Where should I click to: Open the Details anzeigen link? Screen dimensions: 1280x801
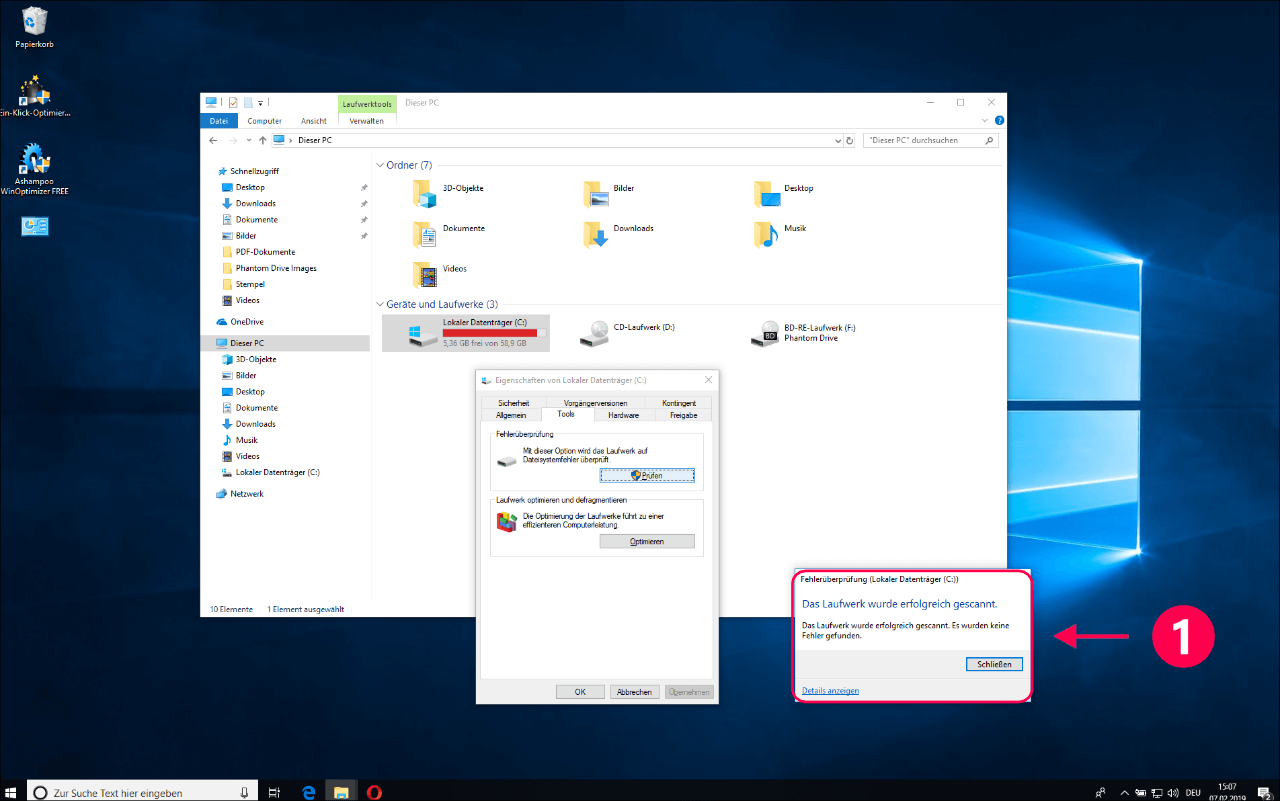click(x=830, y=691)
